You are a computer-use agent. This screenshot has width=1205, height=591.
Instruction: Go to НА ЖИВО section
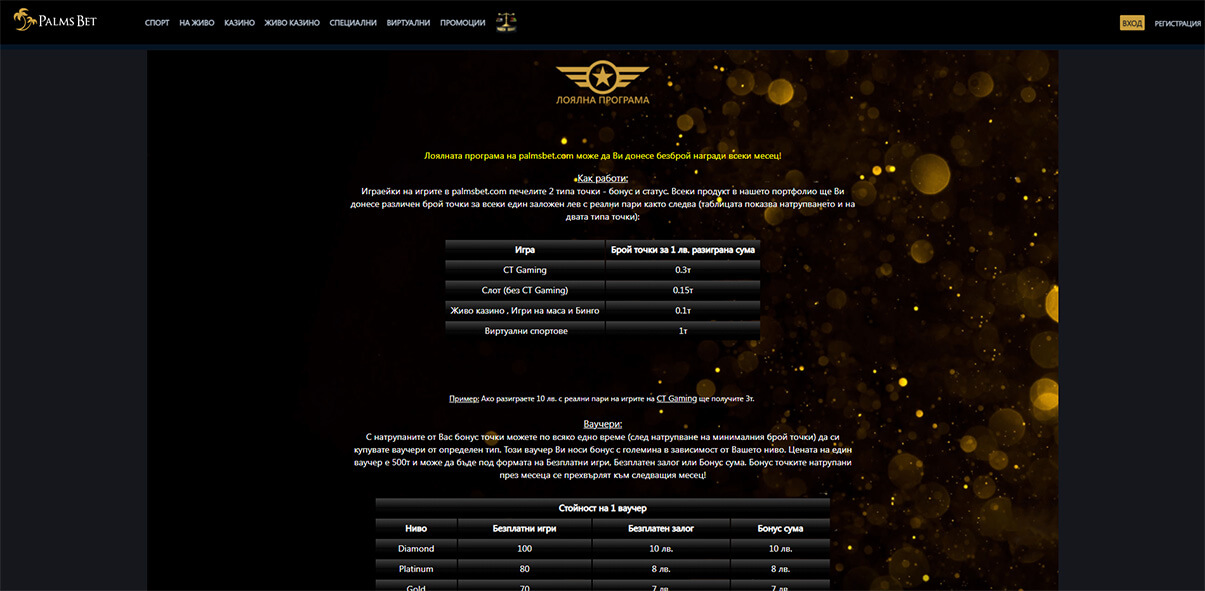[x=196, y=22]
